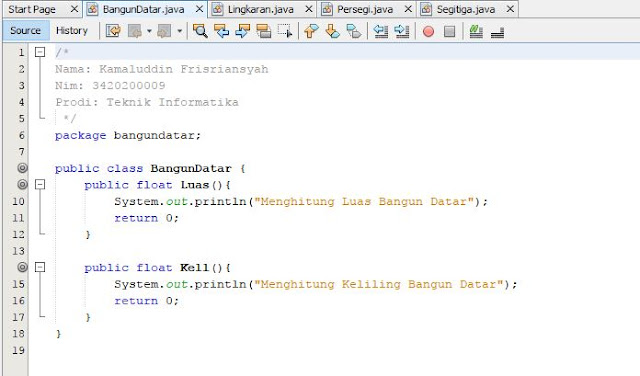Click class name "BangunDatar" in declaration
Screen dimensions: 640x376
coord(191,168)
